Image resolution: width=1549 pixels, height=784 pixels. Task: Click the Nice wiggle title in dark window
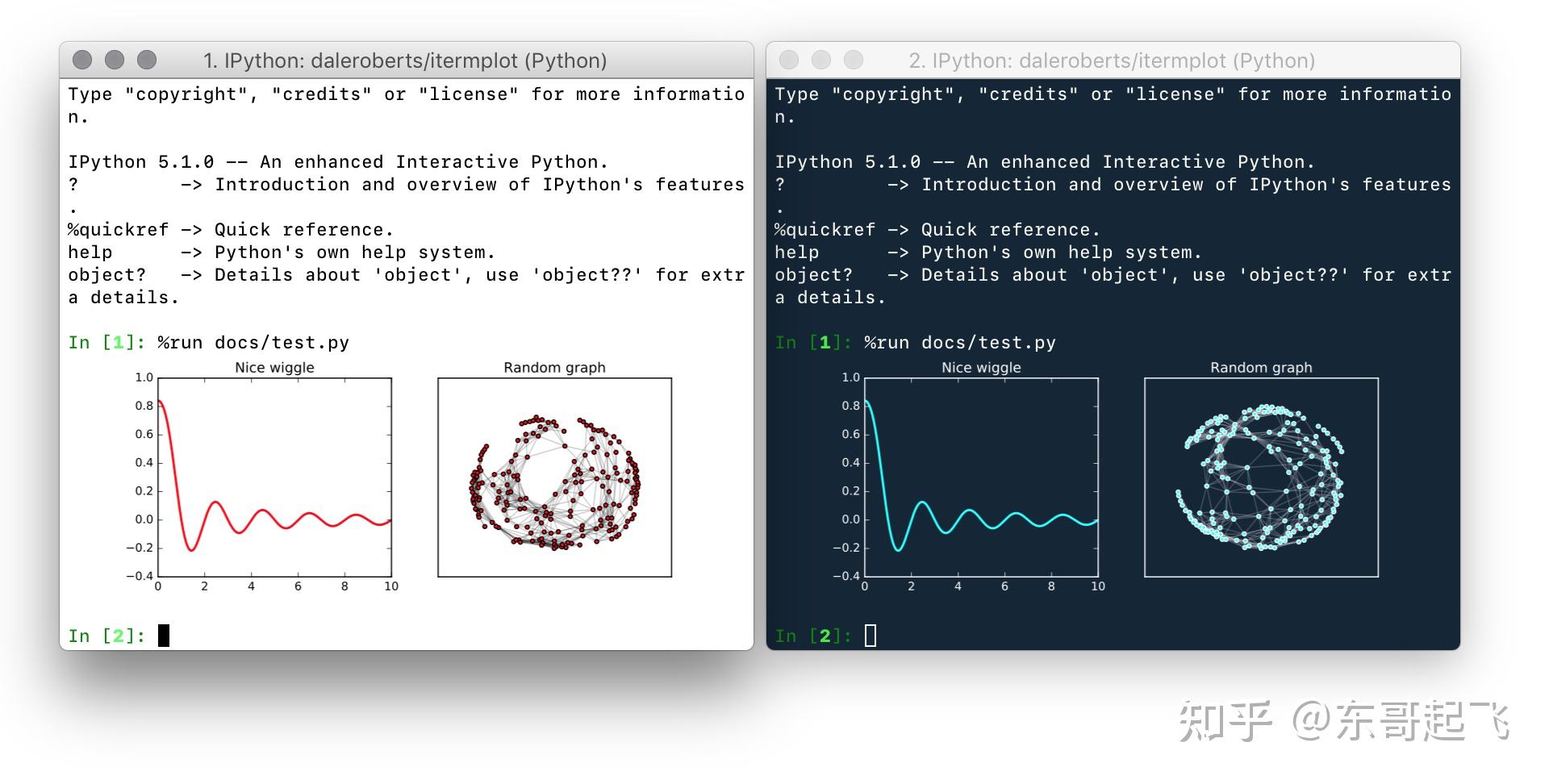tap(980, 367)
